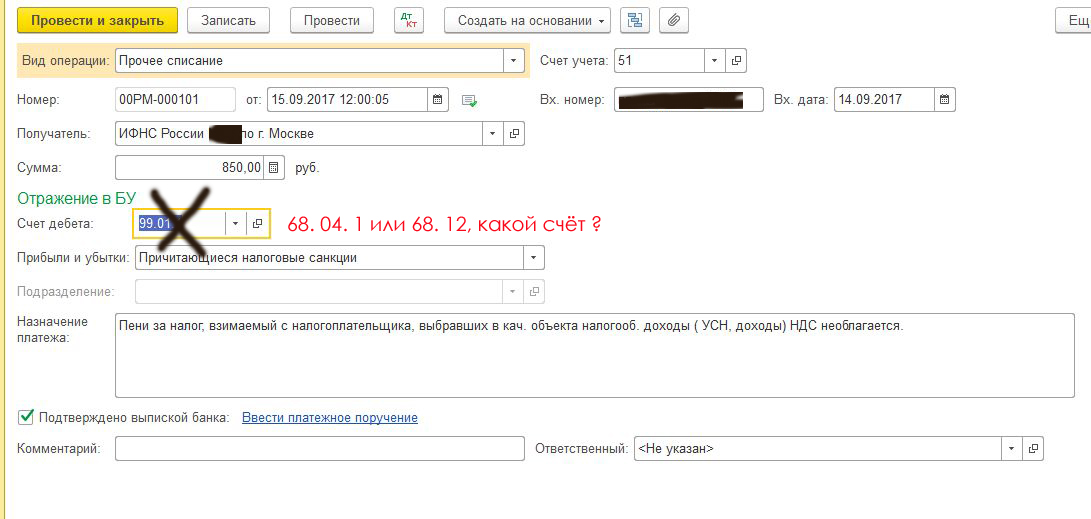Open Счет дебета item icon

257,223
